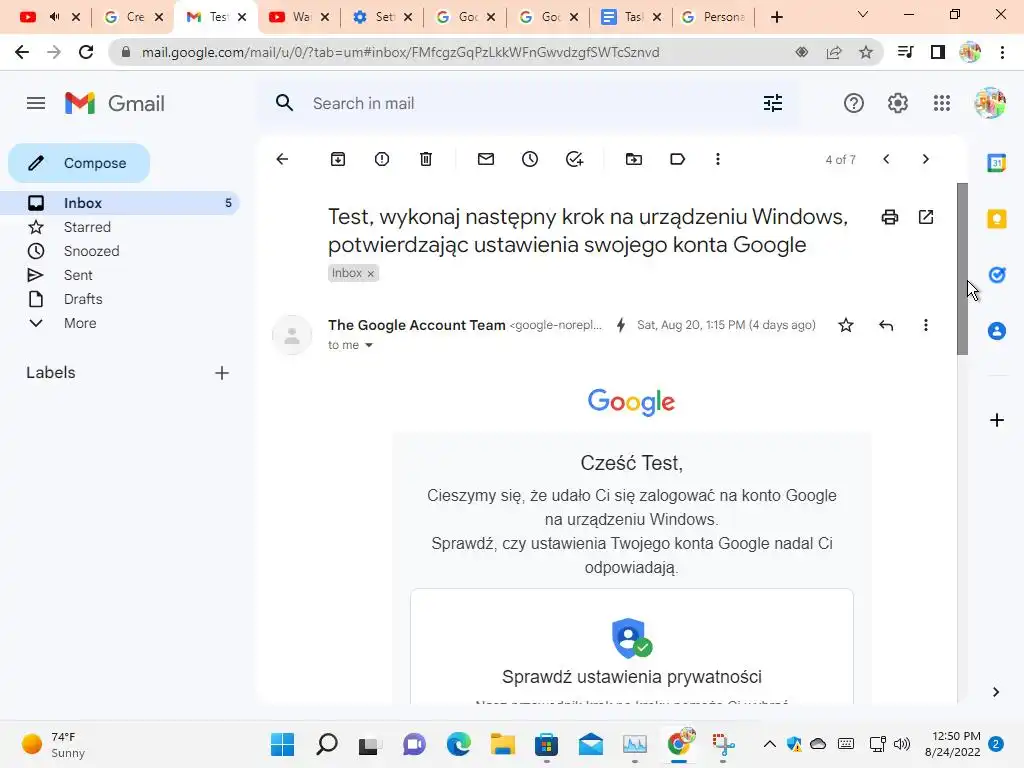Get add-ons plus icon in side panel
This screenshot has height=768, width=1024.
click(997, 420)
